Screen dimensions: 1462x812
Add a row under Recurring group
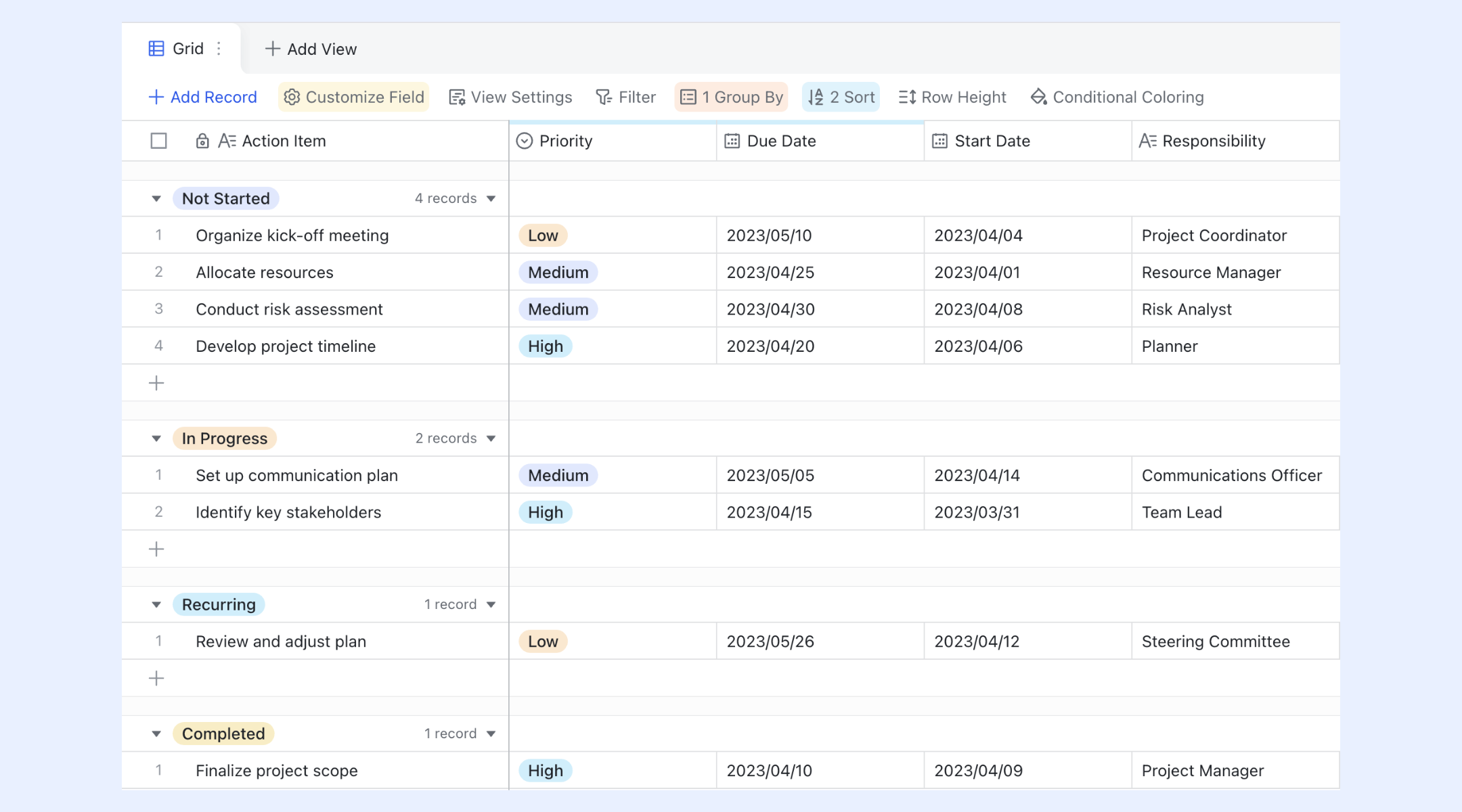[156, 678]
